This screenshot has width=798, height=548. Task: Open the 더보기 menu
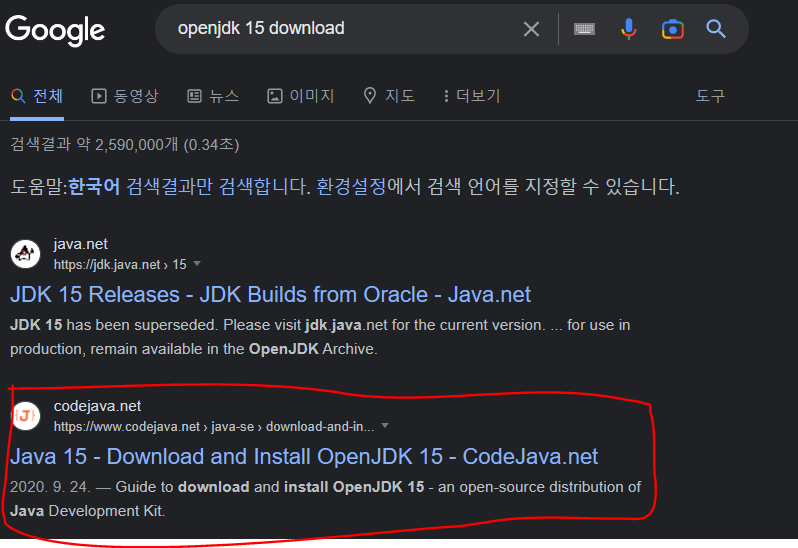click(x=472, y=96)
